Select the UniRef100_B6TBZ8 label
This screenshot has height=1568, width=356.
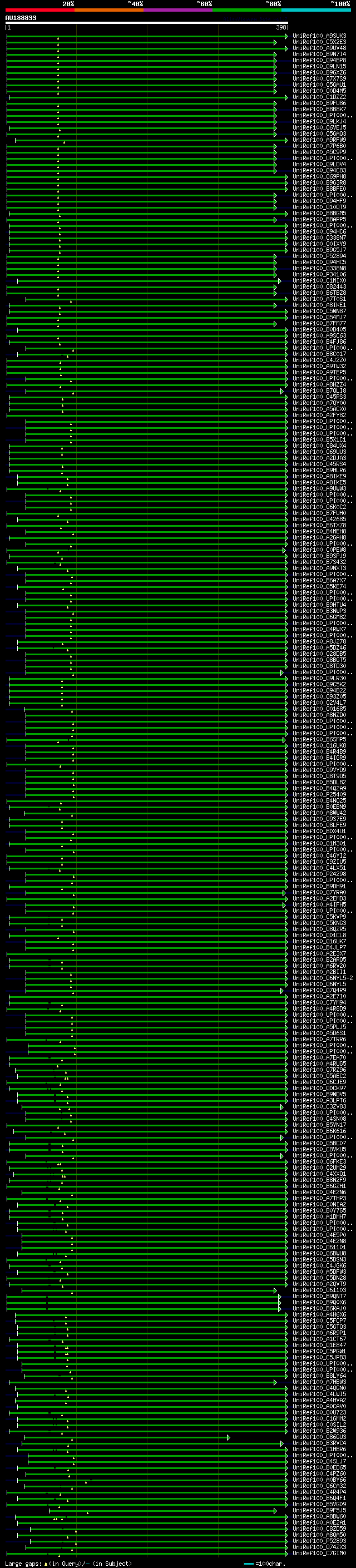[319, 293]
